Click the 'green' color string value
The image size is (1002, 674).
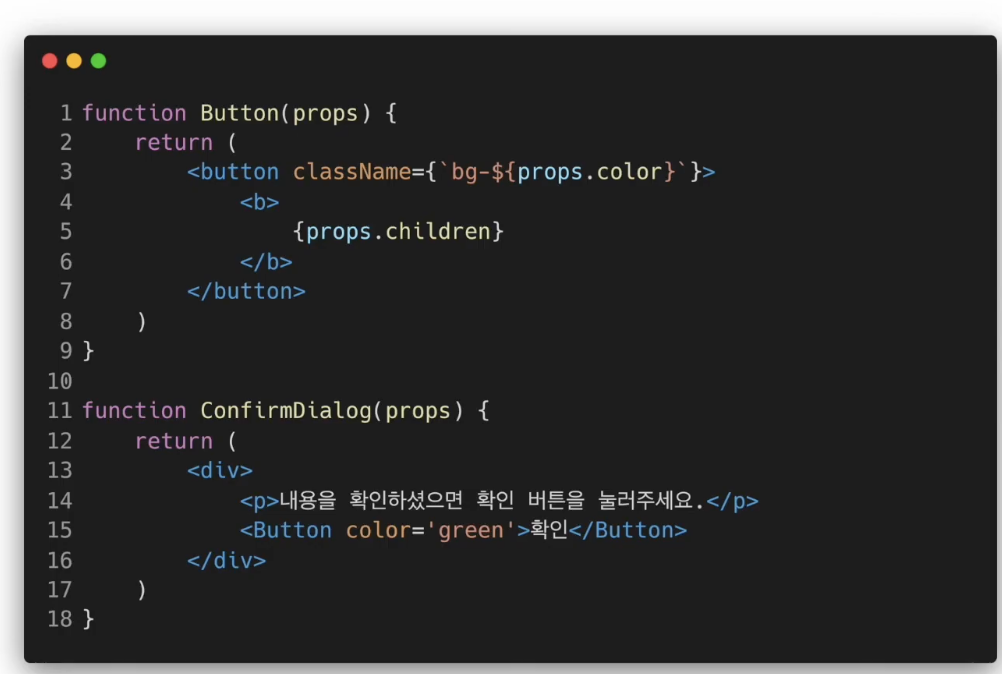pos(470,530)
